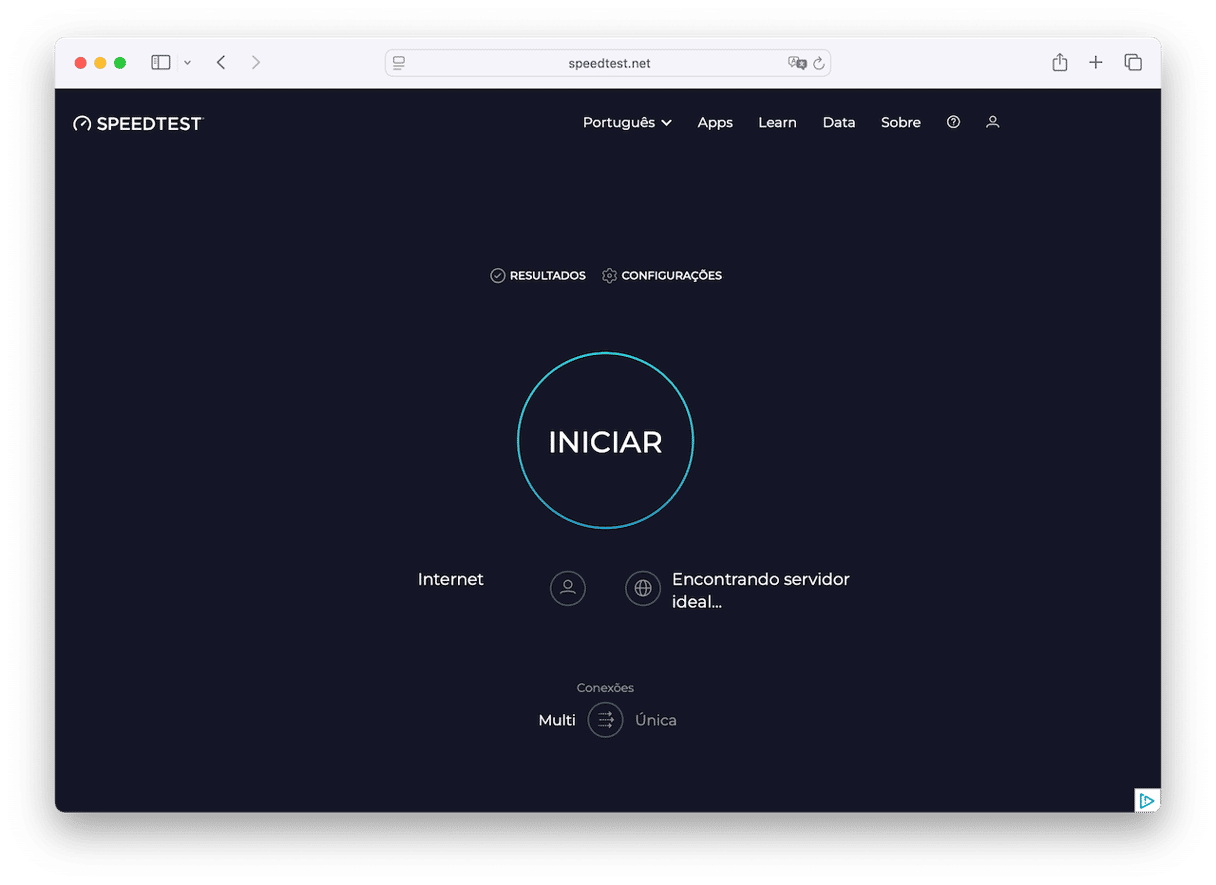Open the Apps menu item
The width and height of the screenshot is (1216, 885).
(x=715, y=122)
